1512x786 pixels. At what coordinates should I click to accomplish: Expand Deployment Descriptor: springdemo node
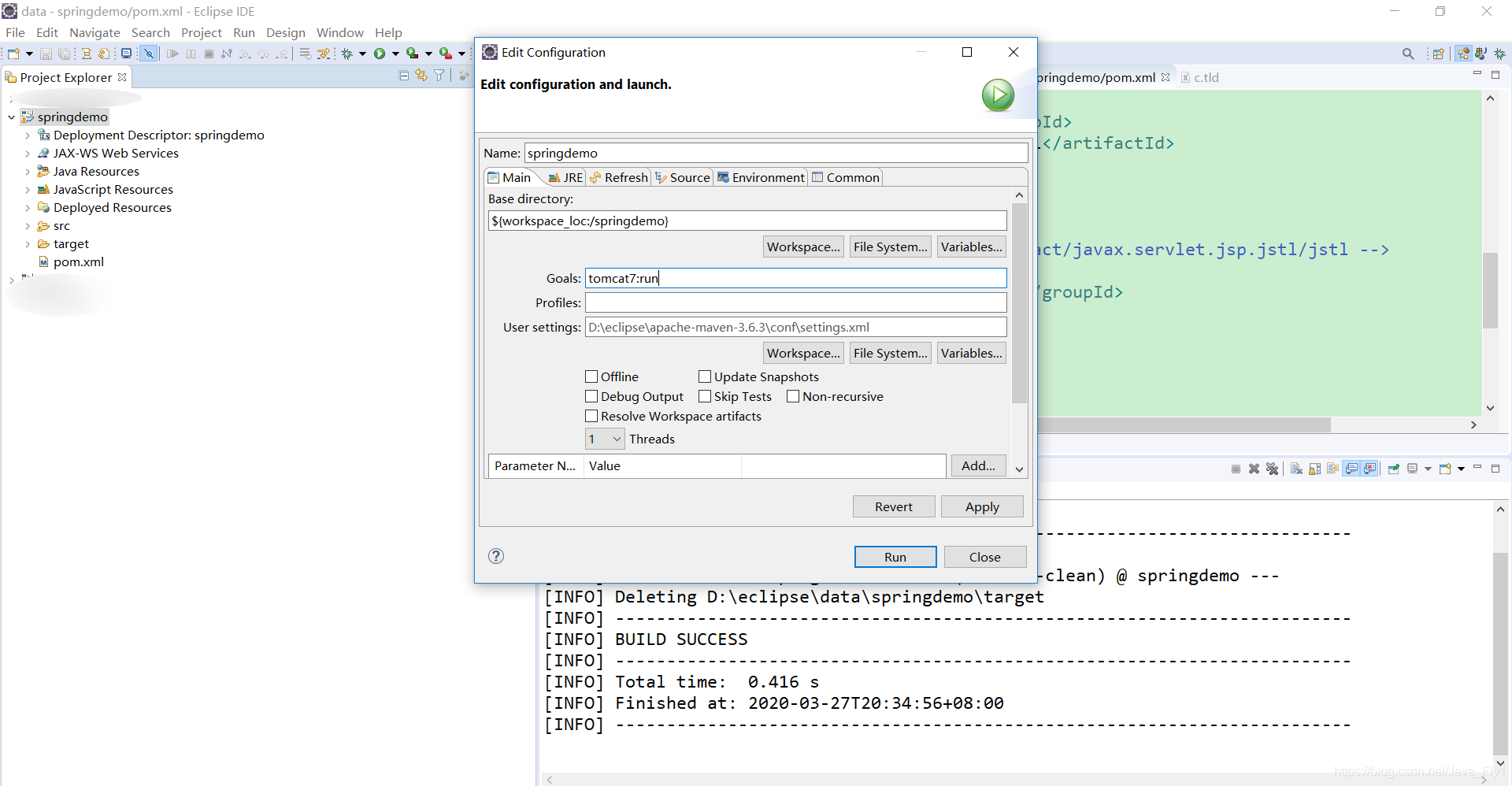pyautogui.click(x=28, y=135)
